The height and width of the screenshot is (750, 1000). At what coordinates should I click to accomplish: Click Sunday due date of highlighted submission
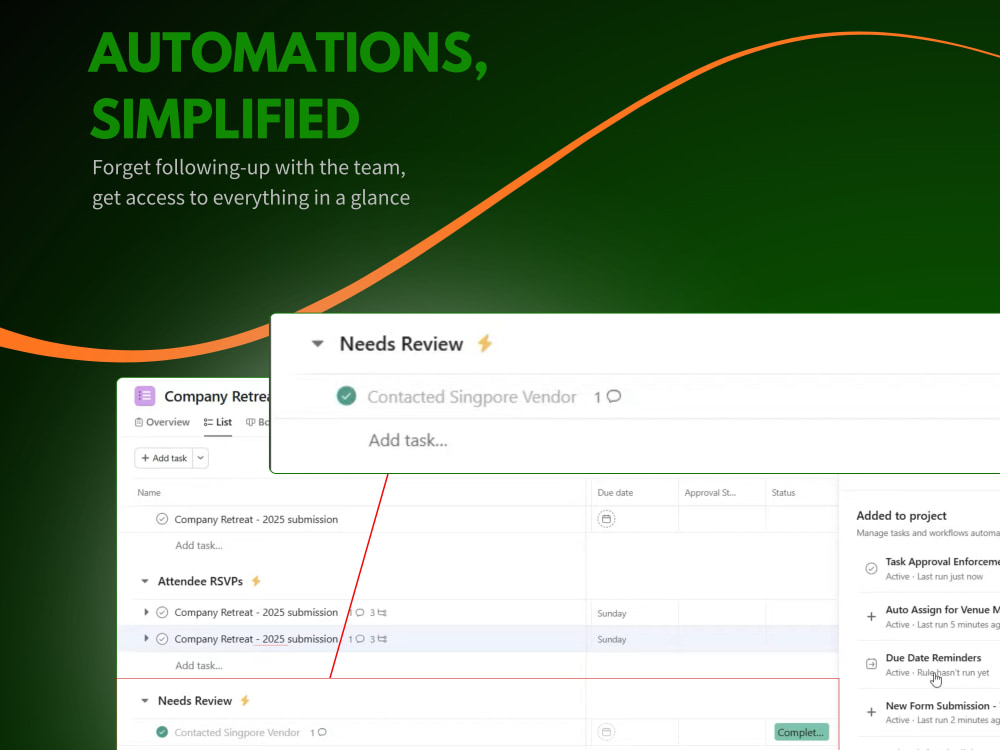click(x=612, y=639)
